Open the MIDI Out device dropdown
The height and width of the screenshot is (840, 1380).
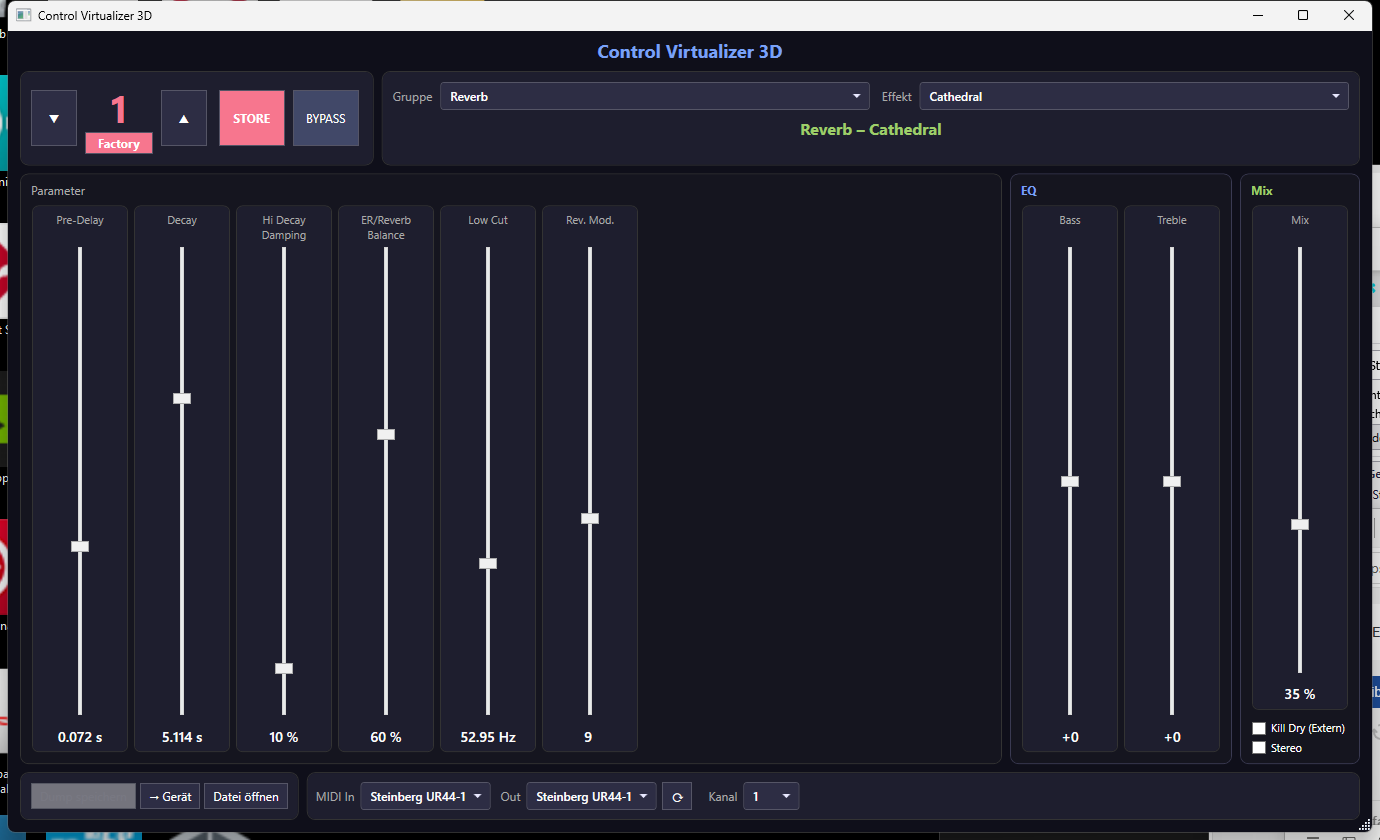coord(592,797)
